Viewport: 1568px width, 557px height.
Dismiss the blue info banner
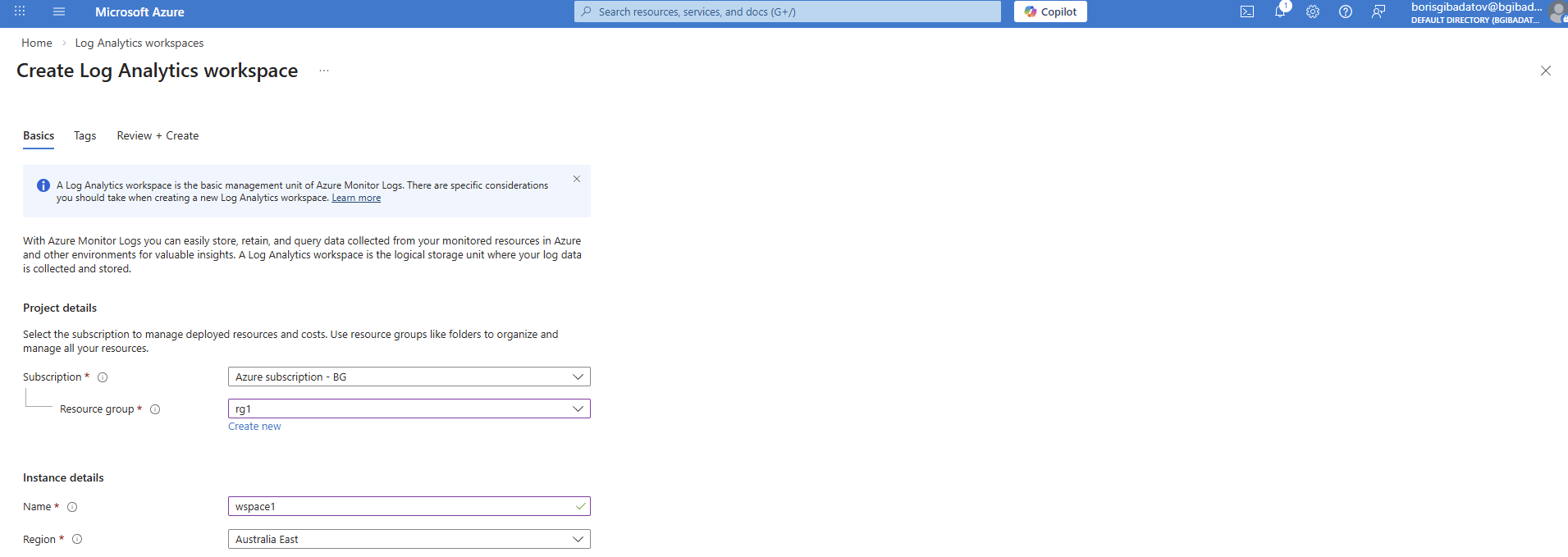577,179
